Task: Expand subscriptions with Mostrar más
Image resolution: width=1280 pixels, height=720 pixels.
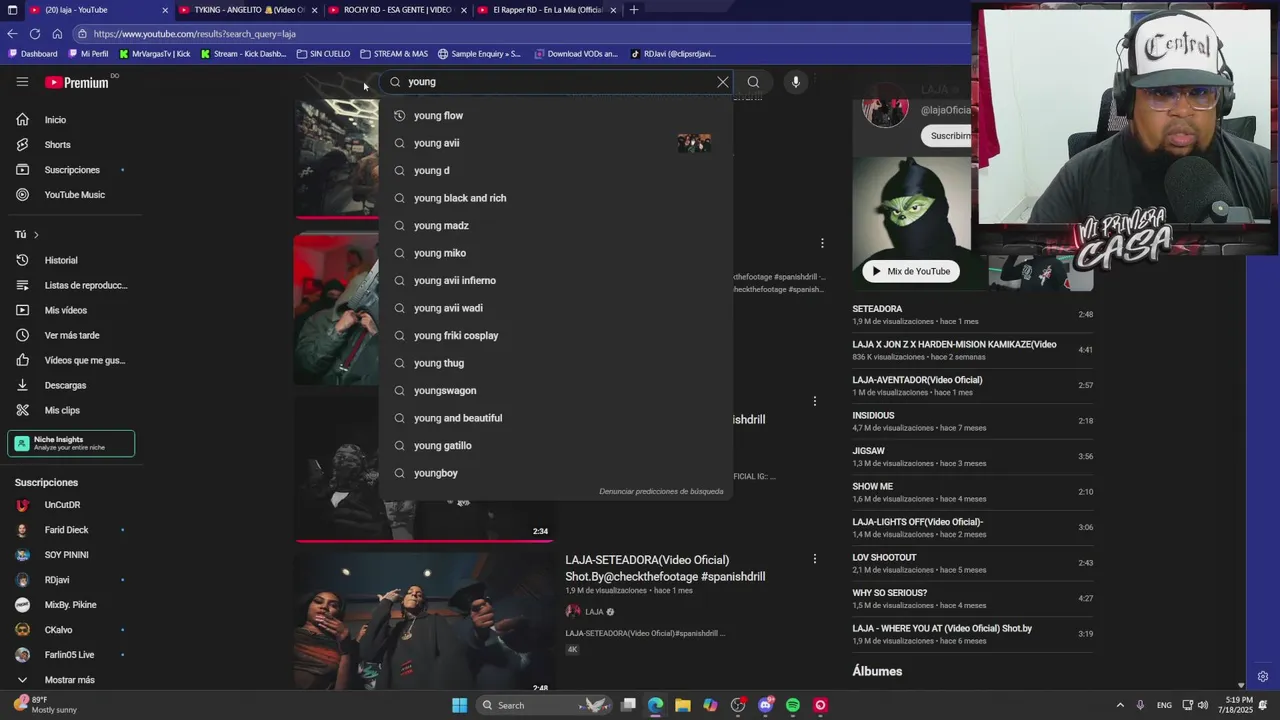Action: pyautogui.click(x=68, y=680)
